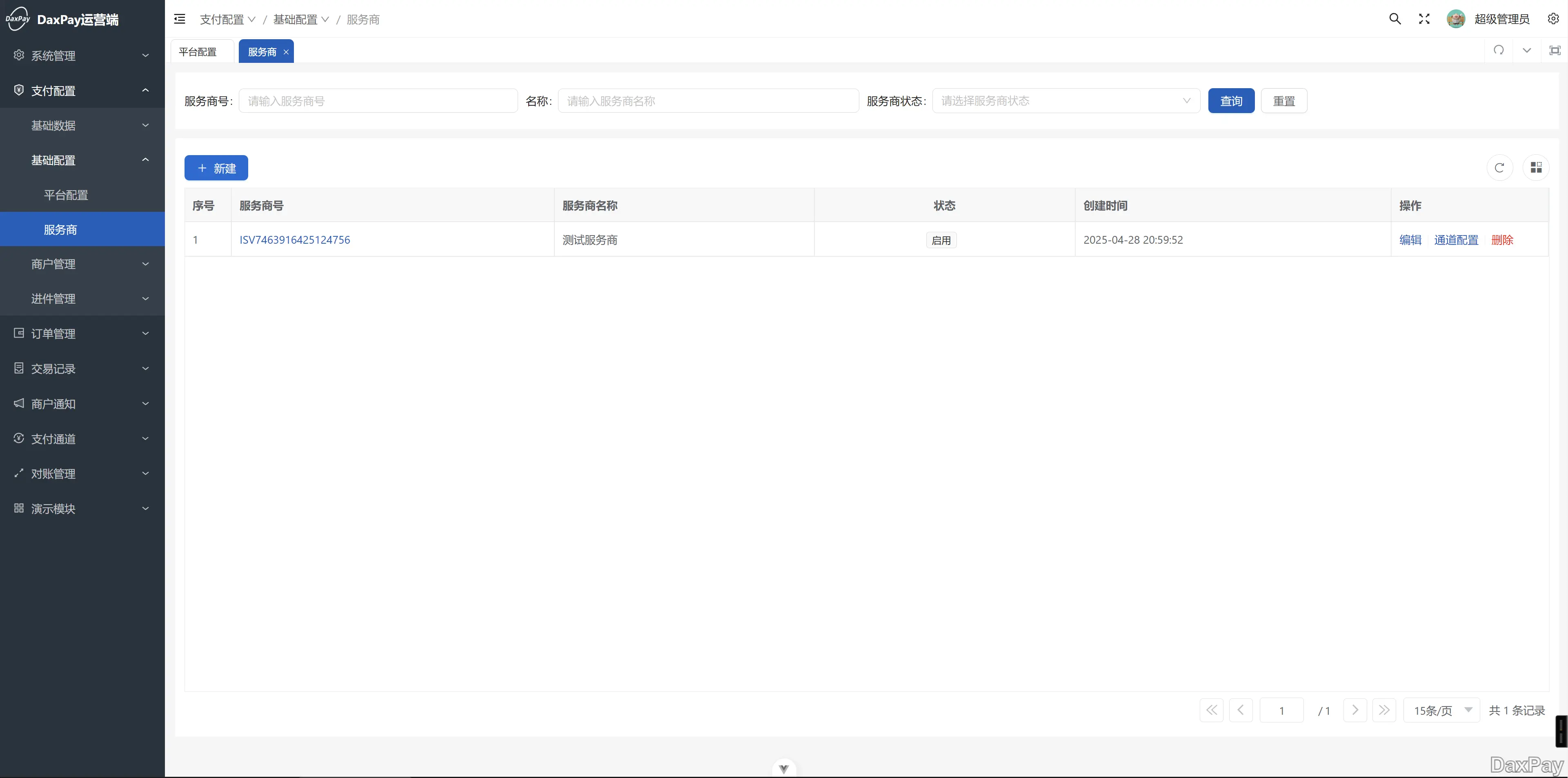1568x778 pixels.
Task: Click the 通道配置 action link
Action: 1456,240
